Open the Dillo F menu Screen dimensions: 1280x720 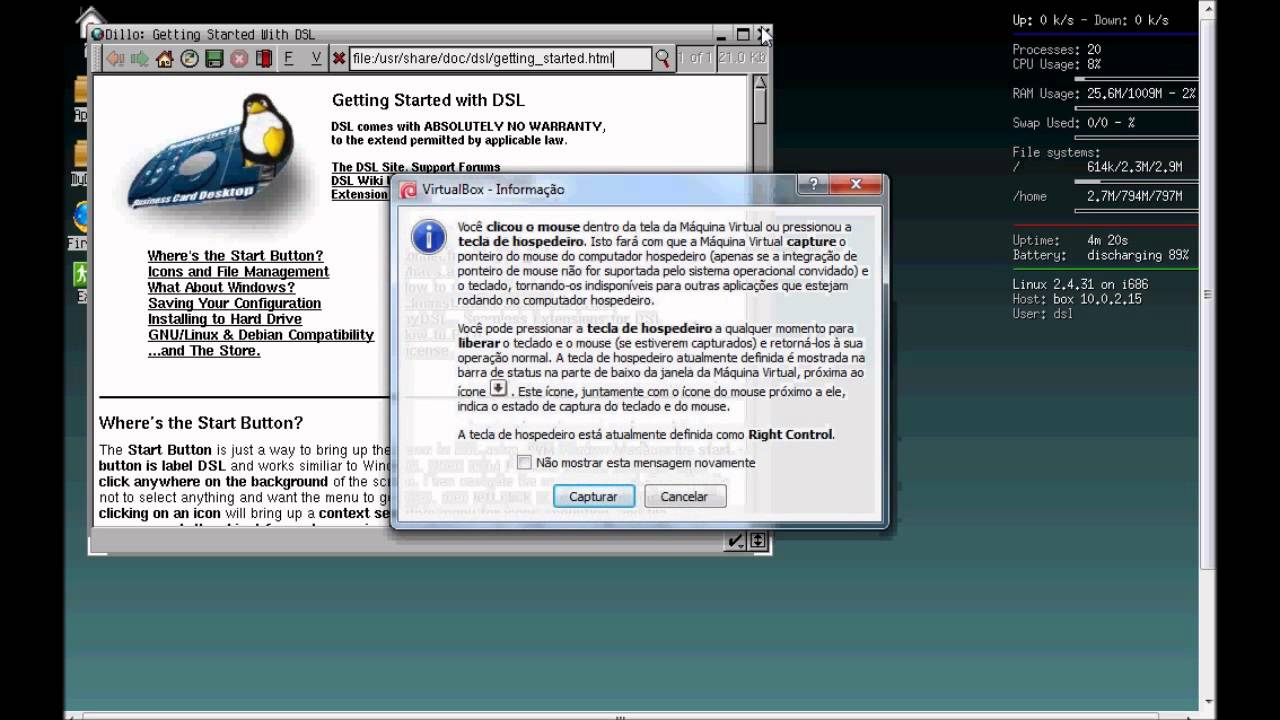[x=289, y=59]
